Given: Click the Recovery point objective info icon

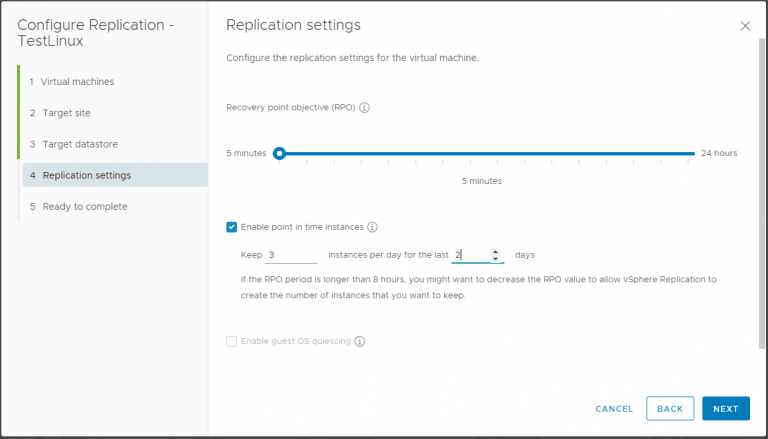Looking at the screenshot, I should point(364,107).
